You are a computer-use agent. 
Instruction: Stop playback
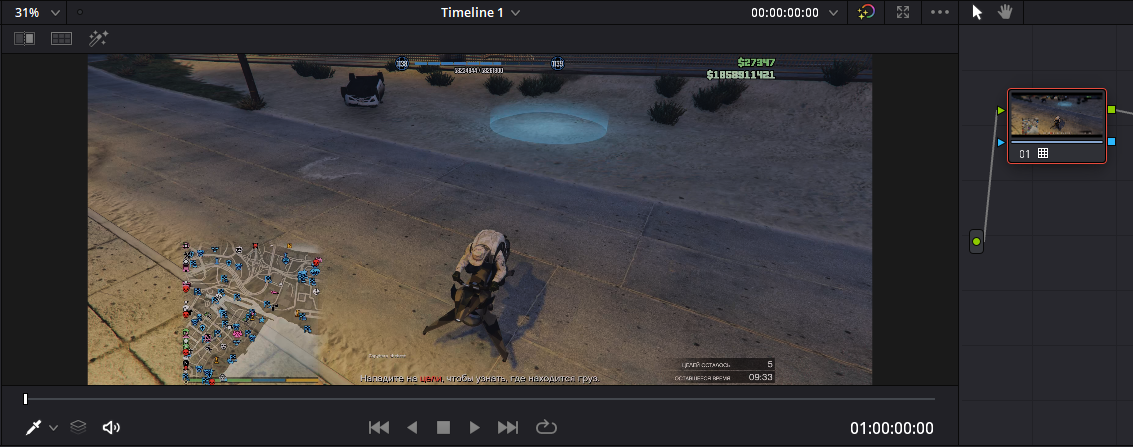click(x=443, y=428)
